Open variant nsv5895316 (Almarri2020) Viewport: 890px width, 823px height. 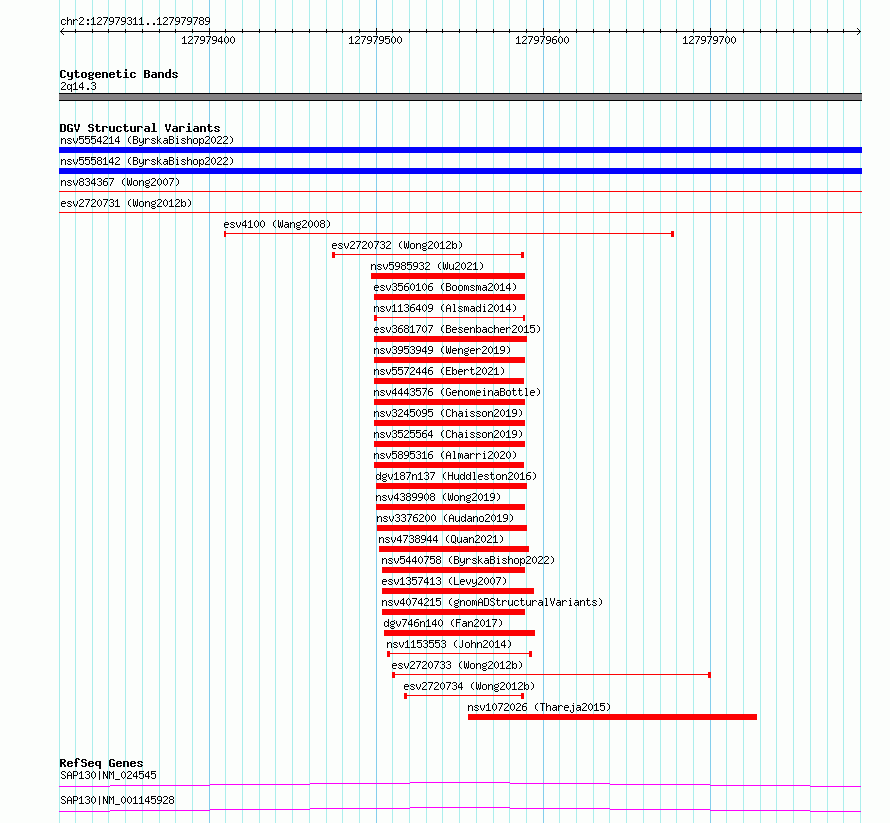click(446, 455)
